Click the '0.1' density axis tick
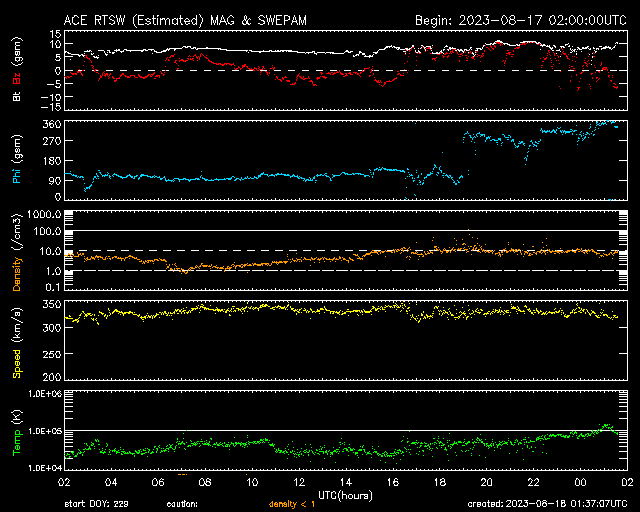 point(53,287)
